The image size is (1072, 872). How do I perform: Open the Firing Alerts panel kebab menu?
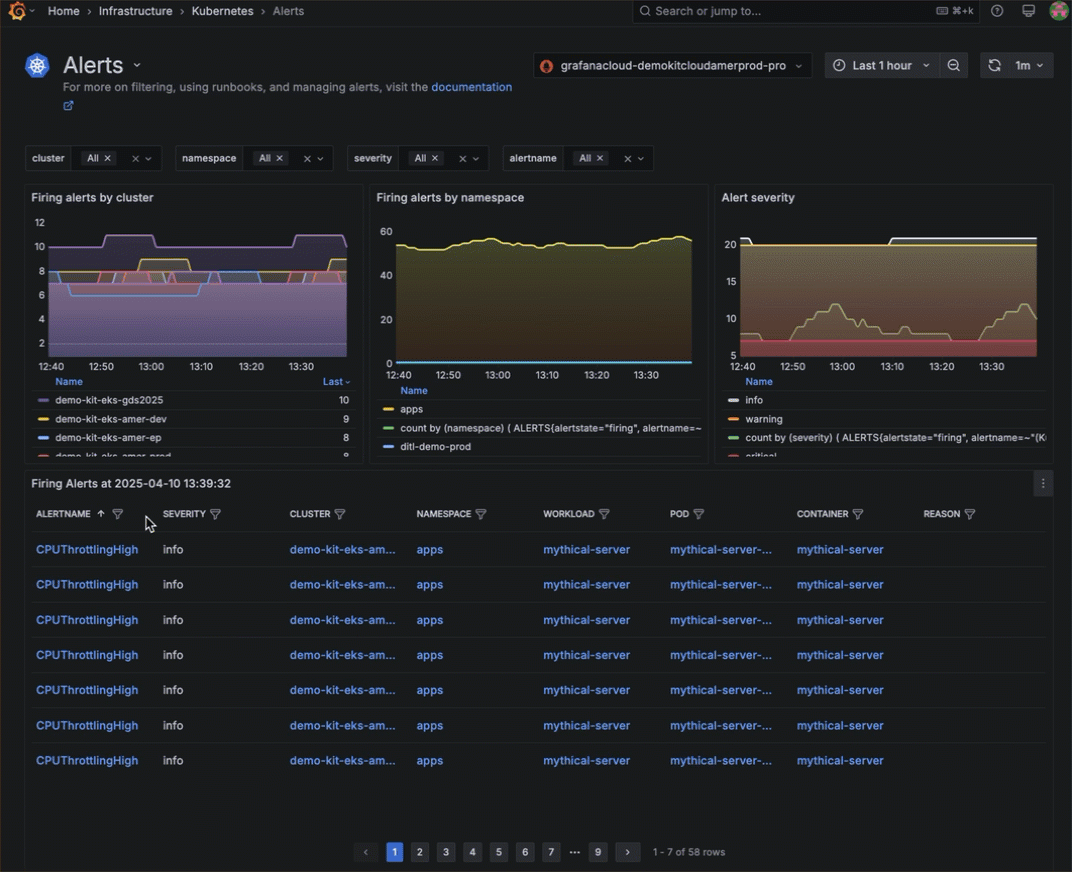click(1043, 483)
